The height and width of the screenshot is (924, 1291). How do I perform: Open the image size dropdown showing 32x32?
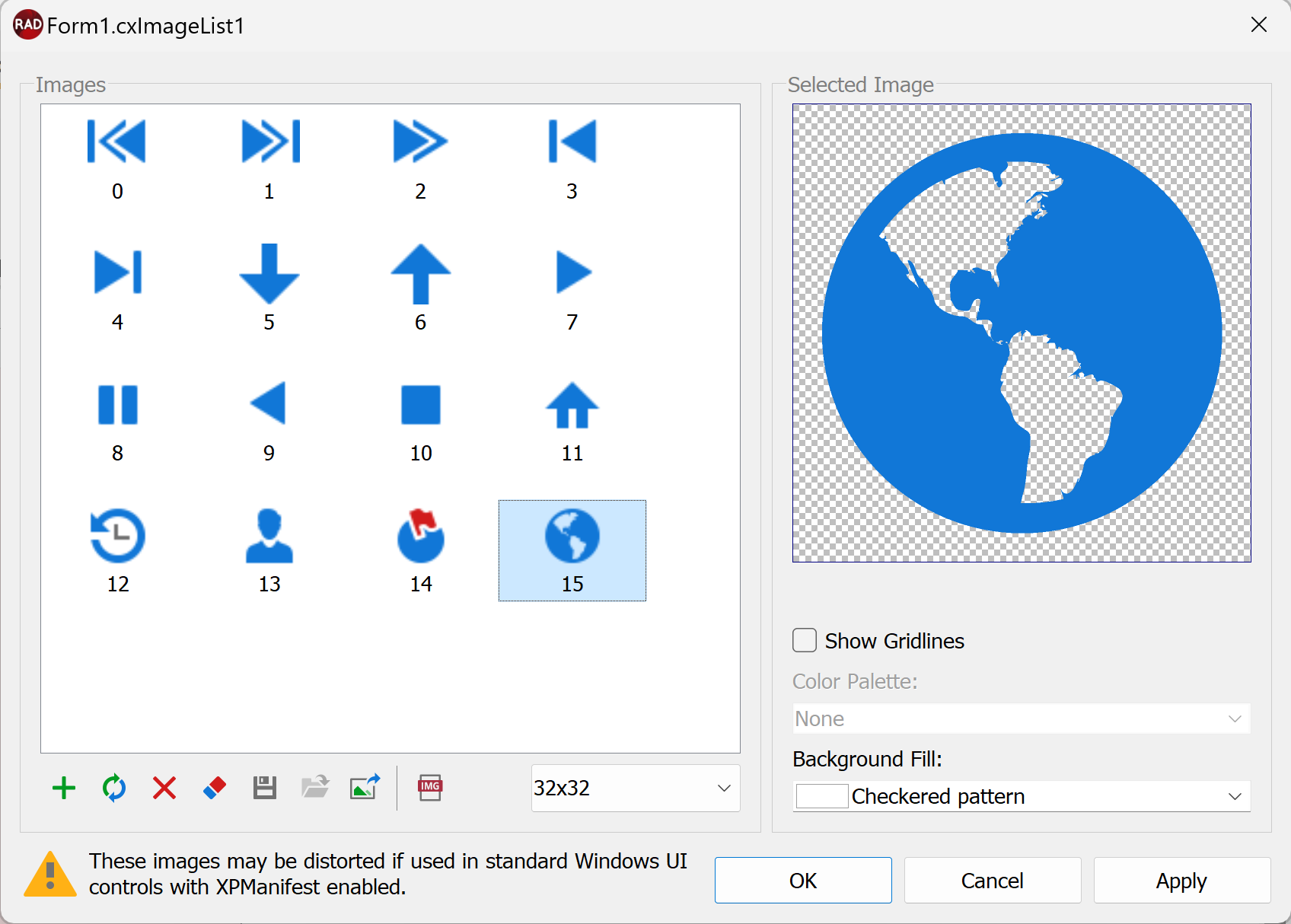(x=635, y=789)
